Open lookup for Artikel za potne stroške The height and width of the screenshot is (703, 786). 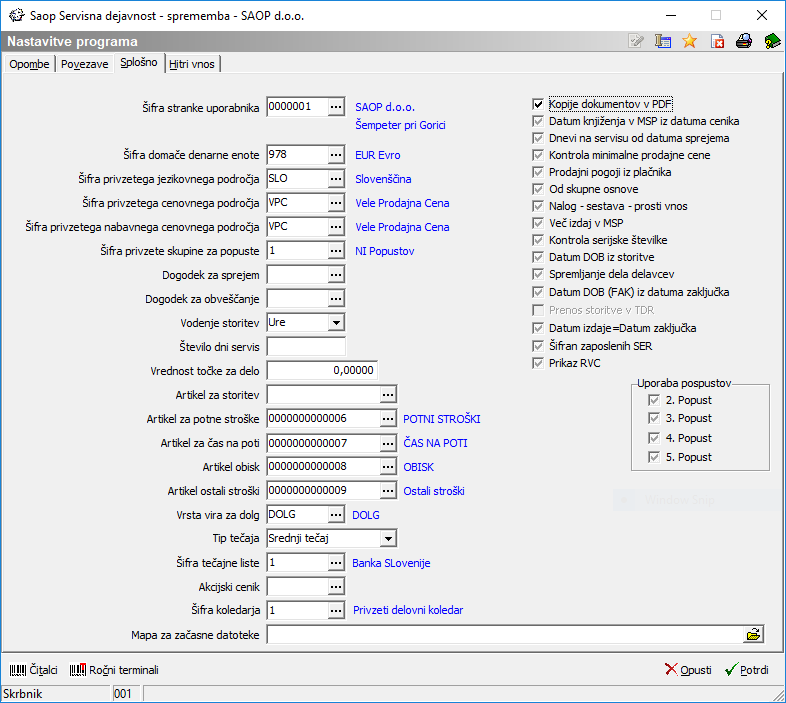tap(388, 419)
